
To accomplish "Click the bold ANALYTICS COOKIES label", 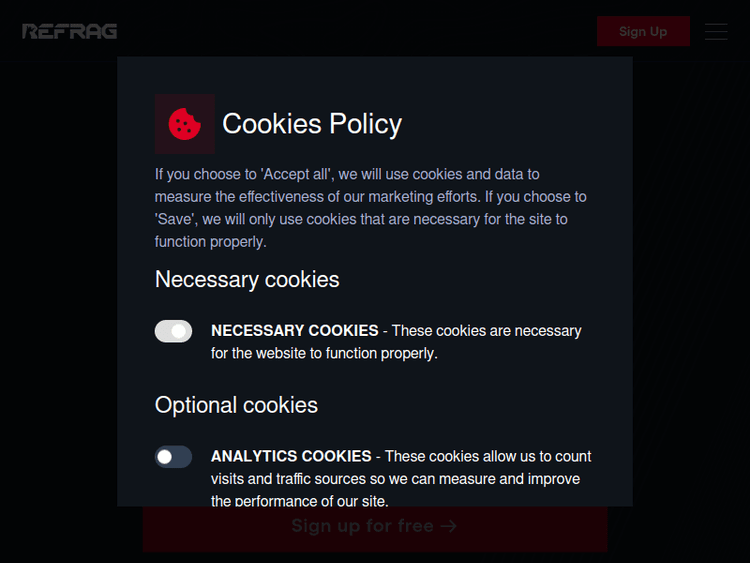I will tap(291, 456).
